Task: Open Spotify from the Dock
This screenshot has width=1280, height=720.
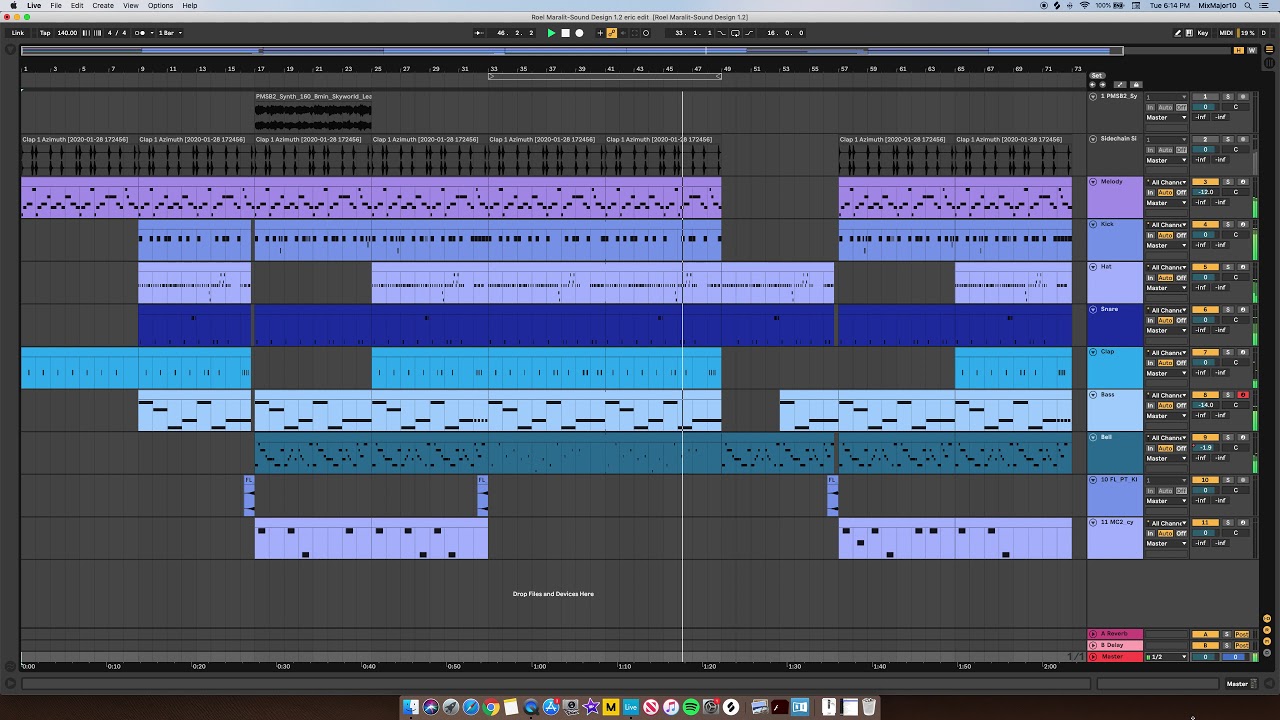Action: [691, 707]
